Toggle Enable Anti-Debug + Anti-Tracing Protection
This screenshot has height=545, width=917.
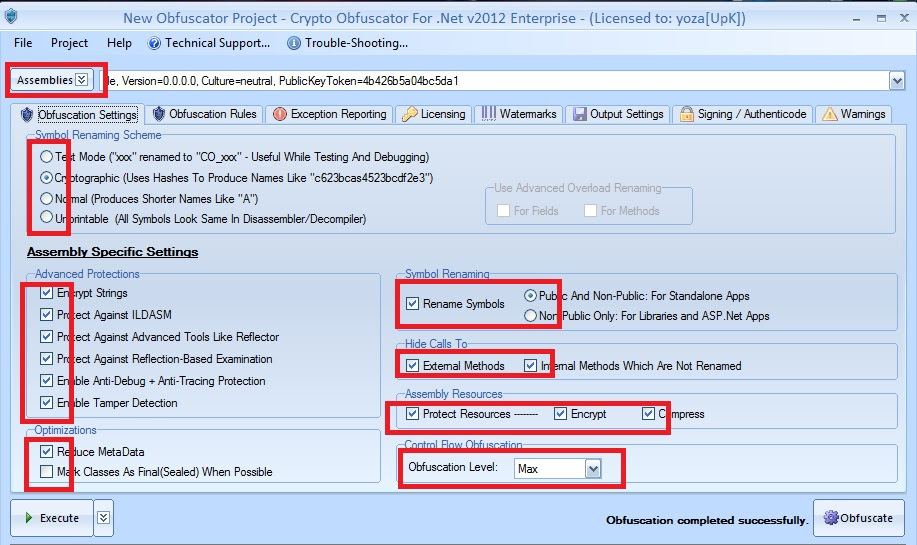point(46,381)
